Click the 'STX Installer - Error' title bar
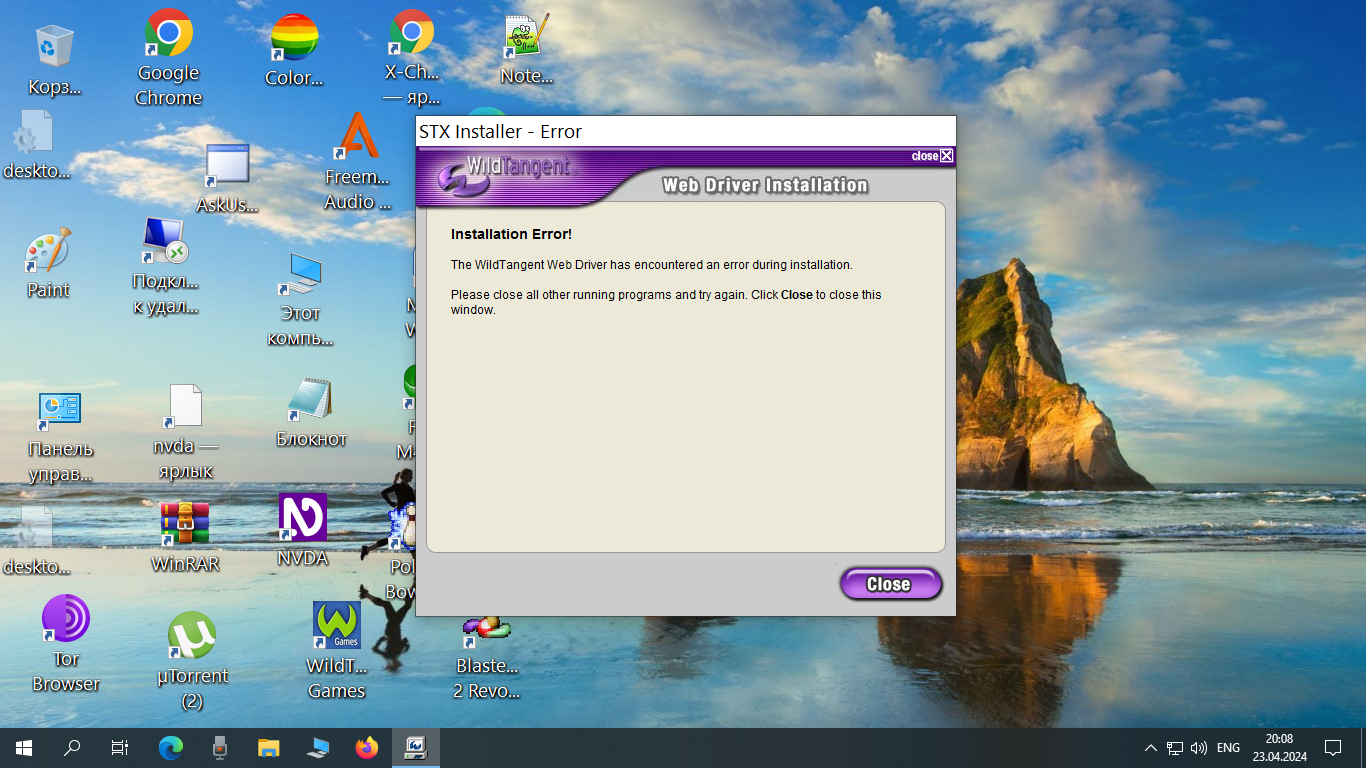The height and width of the screenshot is (768, 1366). [x=685, y=132]
